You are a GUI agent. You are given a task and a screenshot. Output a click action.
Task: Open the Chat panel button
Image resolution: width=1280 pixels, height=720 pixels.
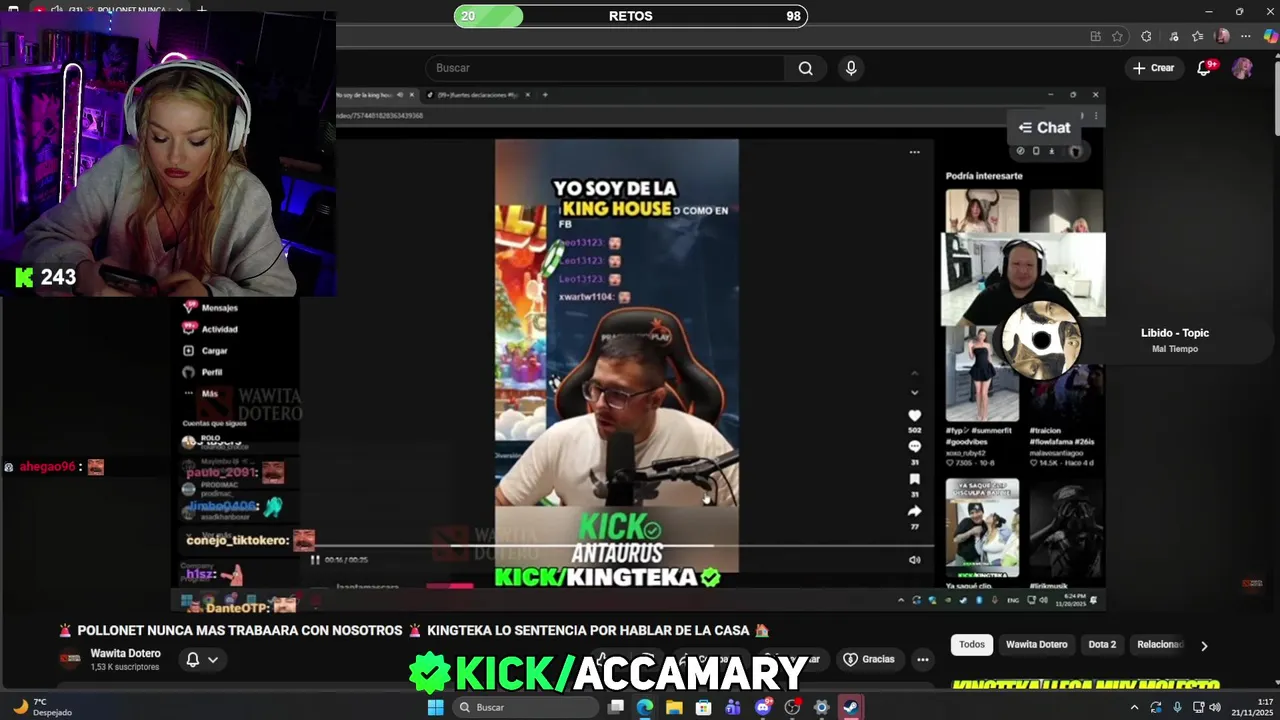click(x=1044, y=127)
